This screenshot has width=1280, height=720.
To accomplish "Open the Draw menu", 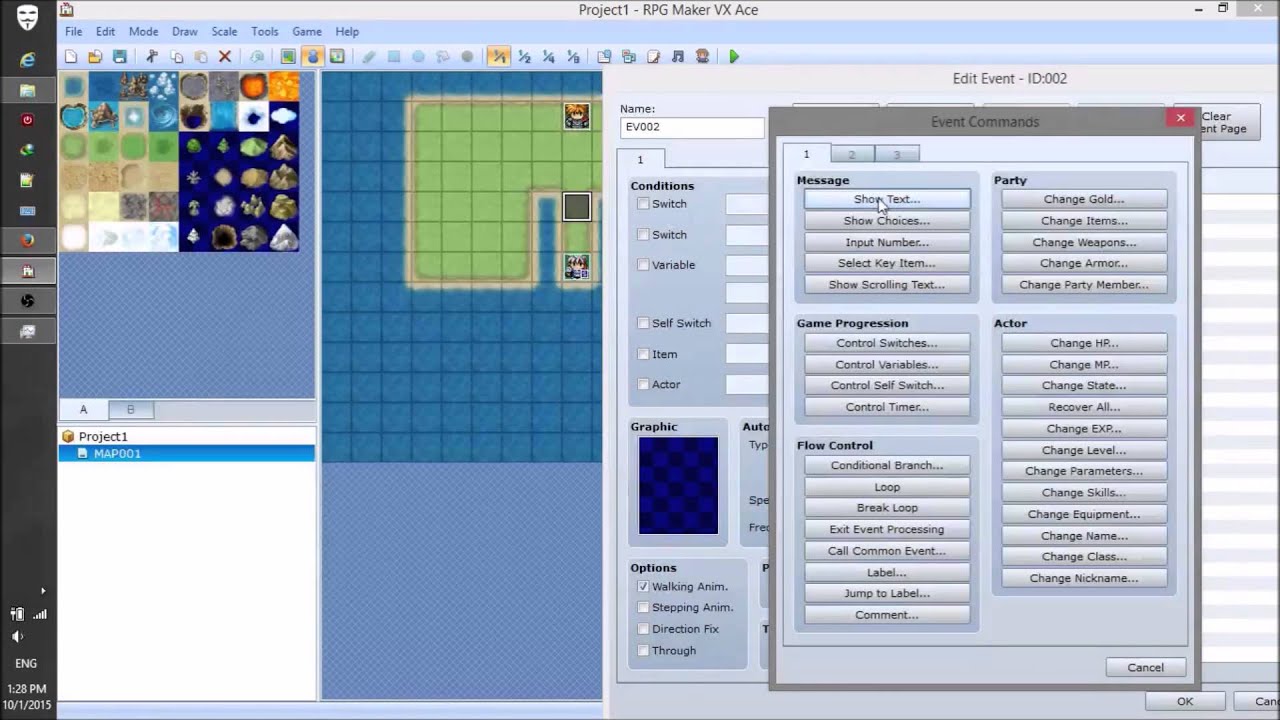I will pyautogui.click(x=185, y=32).
